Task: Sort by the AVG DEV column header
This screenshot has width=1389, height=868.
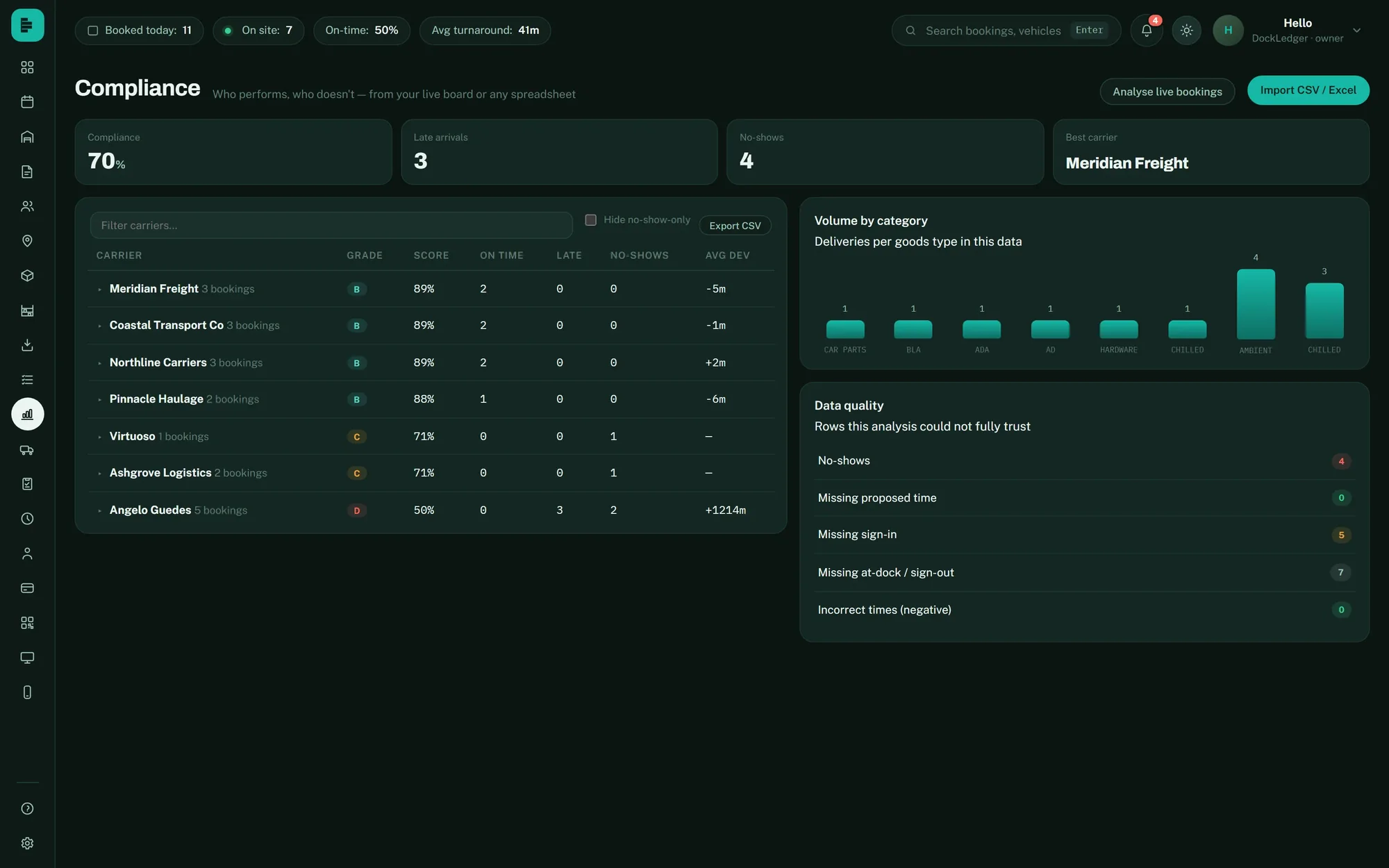Action: point(727,256)
